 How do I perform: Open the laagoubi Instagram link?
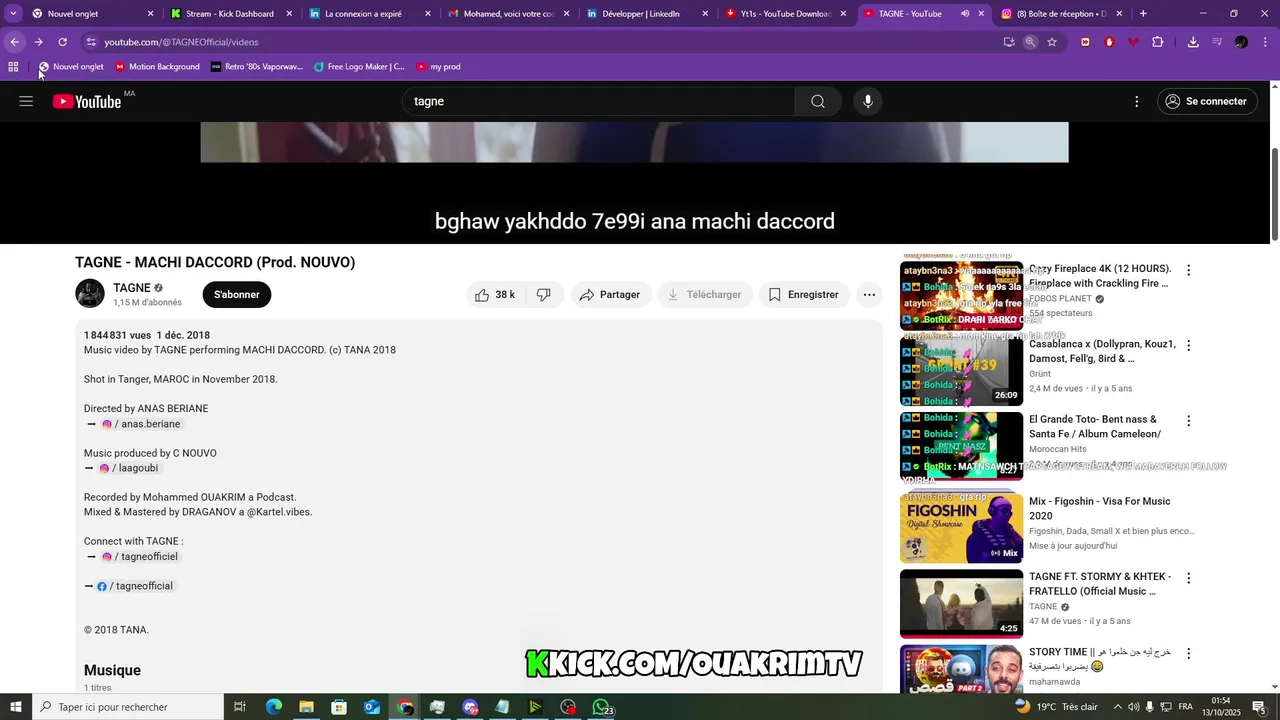129,468
